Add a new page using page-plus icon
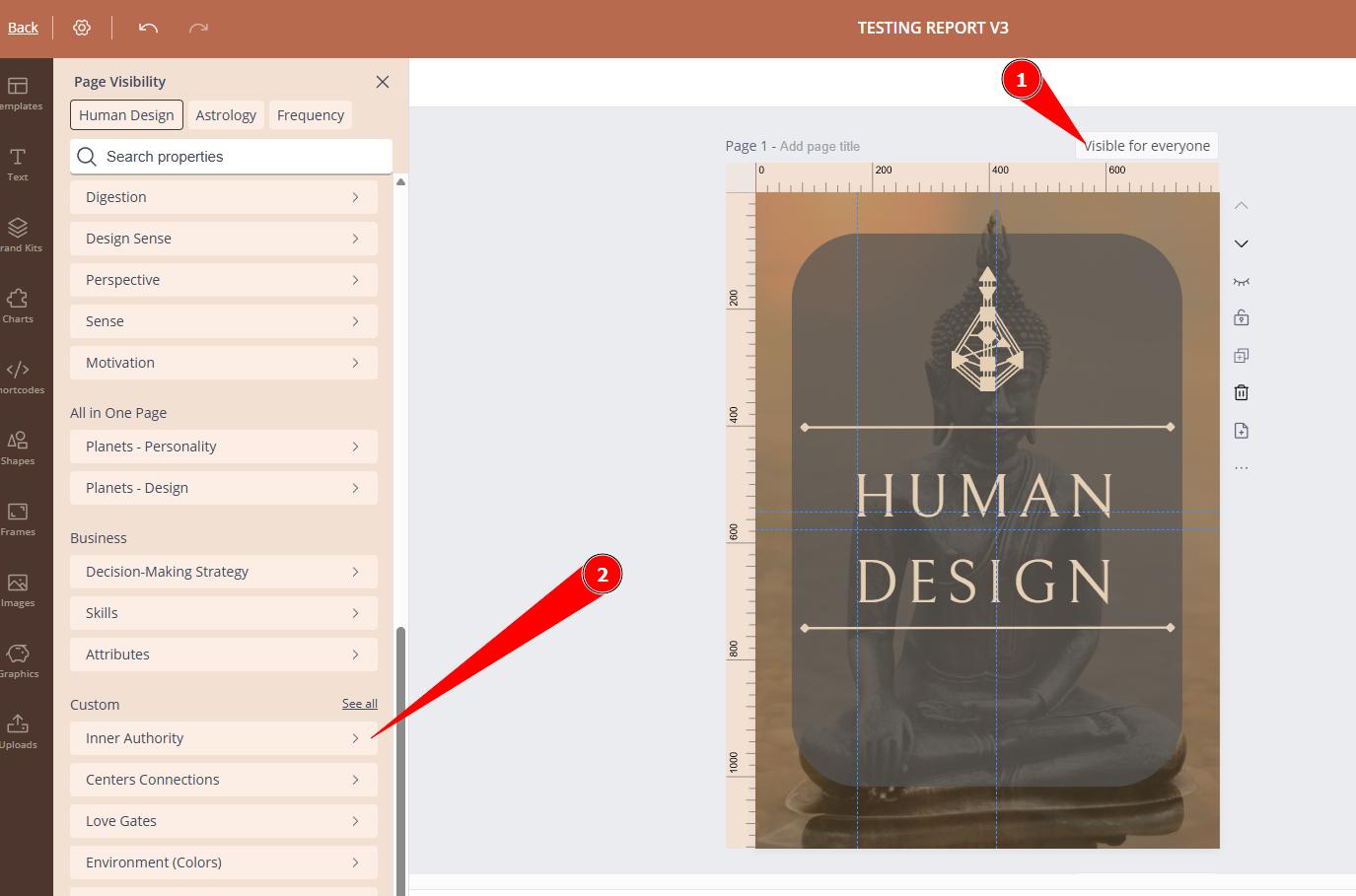Viewport: 1356px width, 896px height. pos(1242,431)
